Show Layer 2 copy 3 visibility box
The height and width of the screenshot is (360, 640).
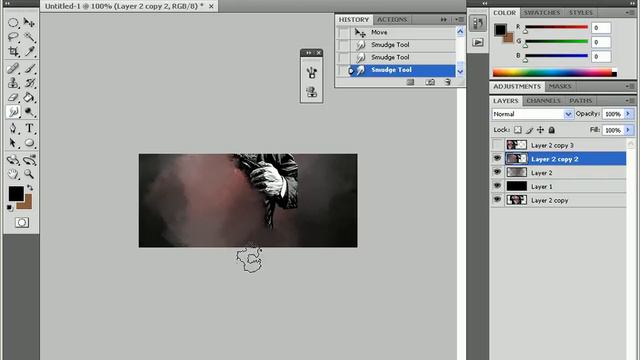pos(497,144)
